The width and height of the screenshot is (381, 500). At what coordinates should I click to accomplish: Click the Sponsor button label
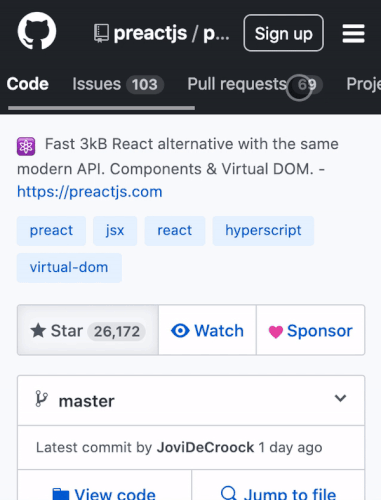click(x=320, y=331)
